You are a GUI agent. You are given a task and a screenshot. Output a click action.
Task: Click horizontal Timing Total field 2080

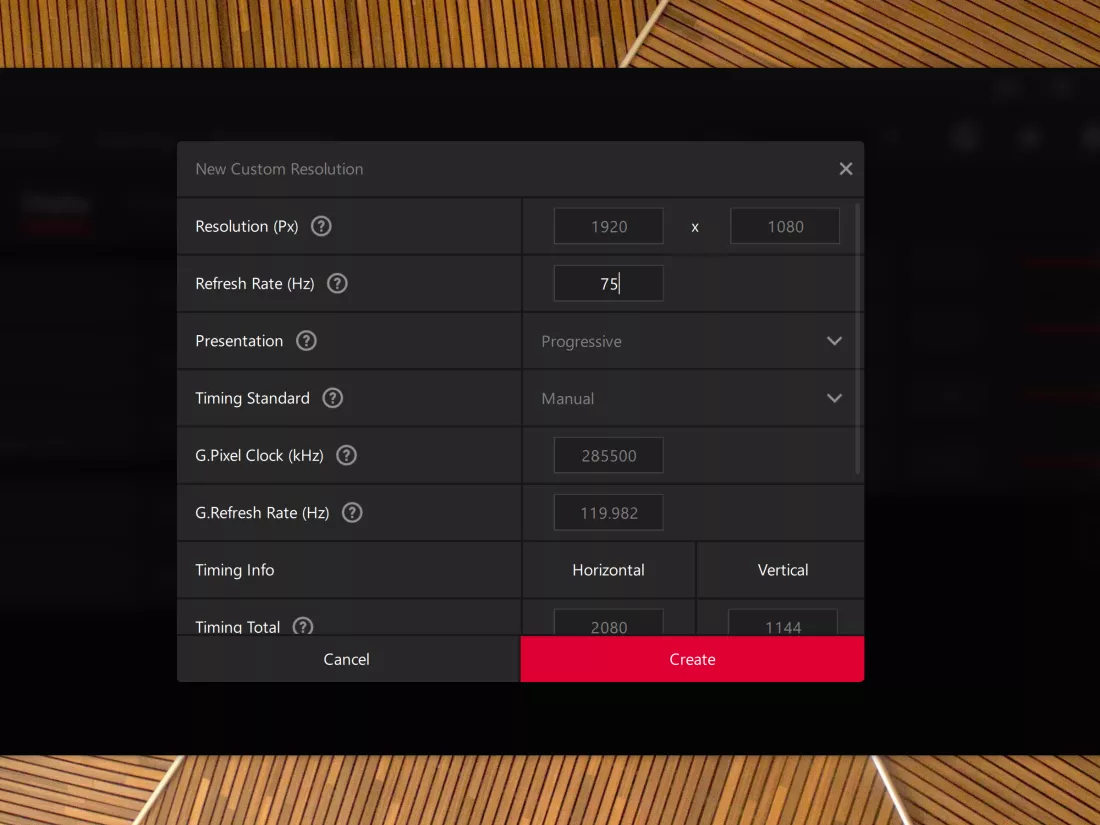(x=608, y=623)
